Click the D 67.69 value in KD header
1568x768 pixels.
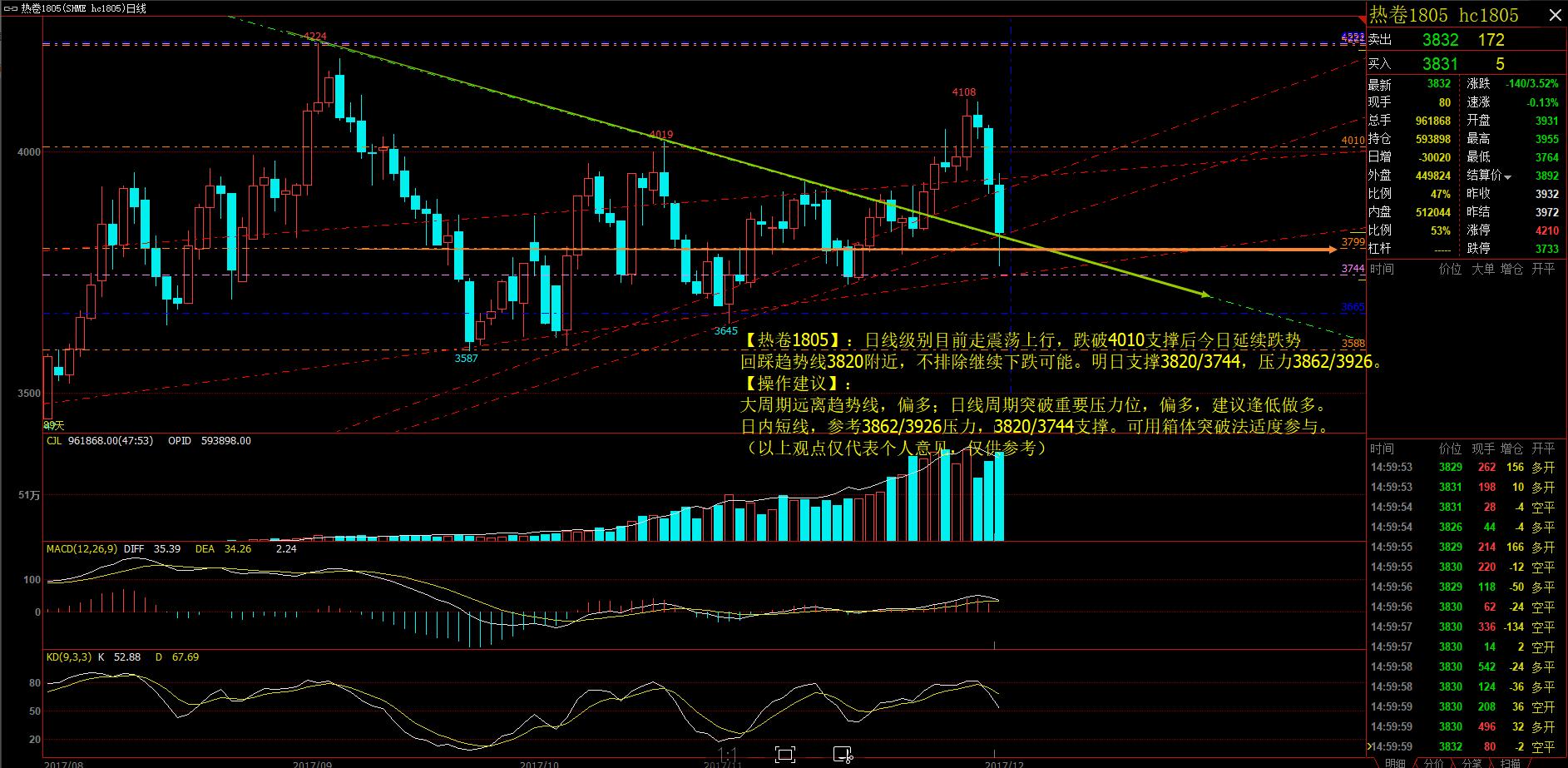click(177, 657)
